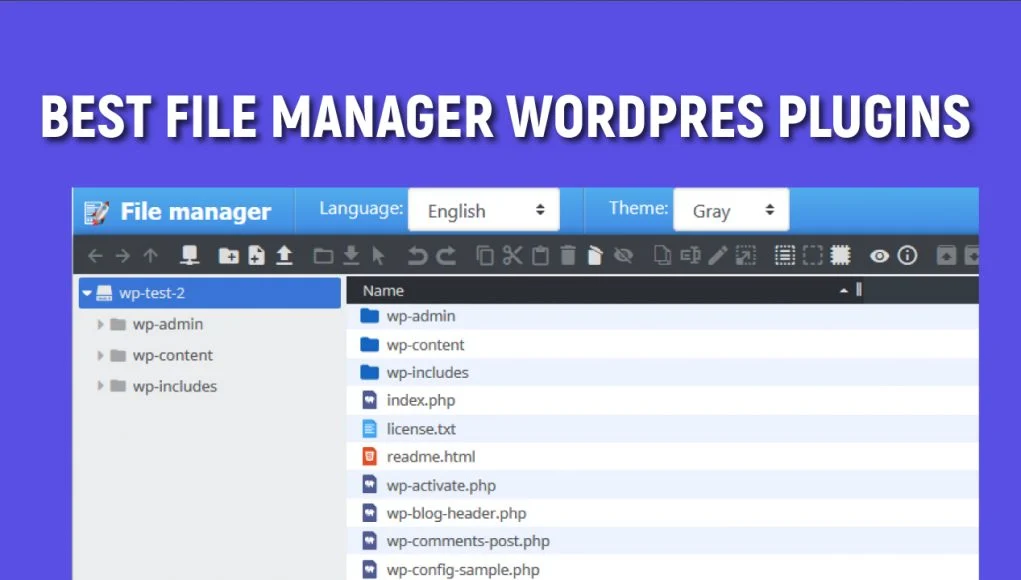
Task: Click the select file cursor icon
Action: click(378, 256)
